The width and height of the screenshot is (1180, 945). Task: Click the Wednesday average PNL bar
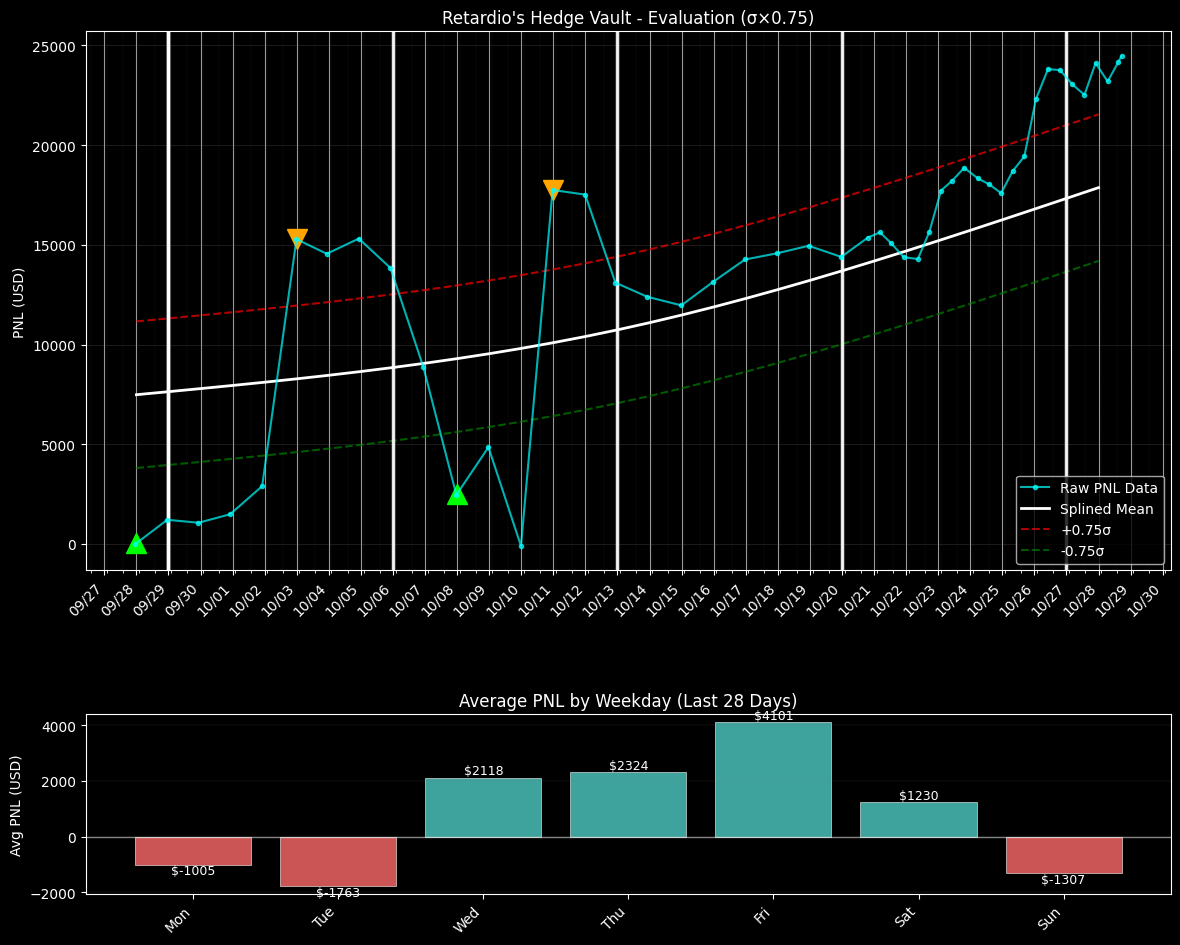pos(483,807)
